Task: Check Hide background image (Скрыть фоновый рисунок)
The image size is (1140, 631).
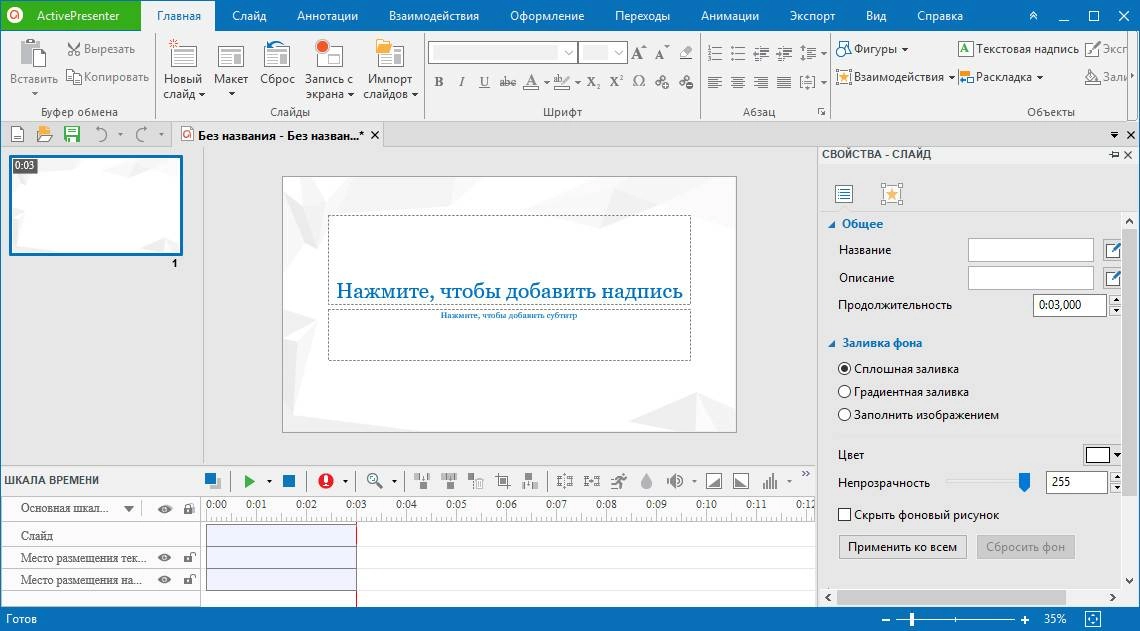Action: 844,515
